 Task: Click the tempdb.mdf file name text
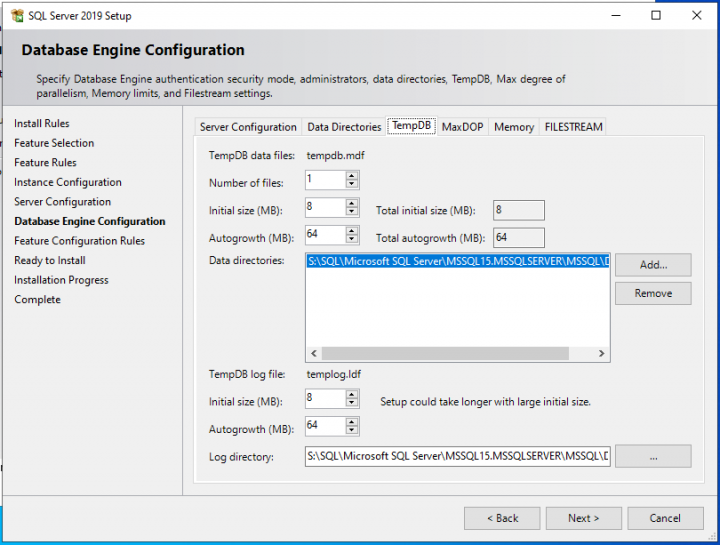(x=336, y=156)
